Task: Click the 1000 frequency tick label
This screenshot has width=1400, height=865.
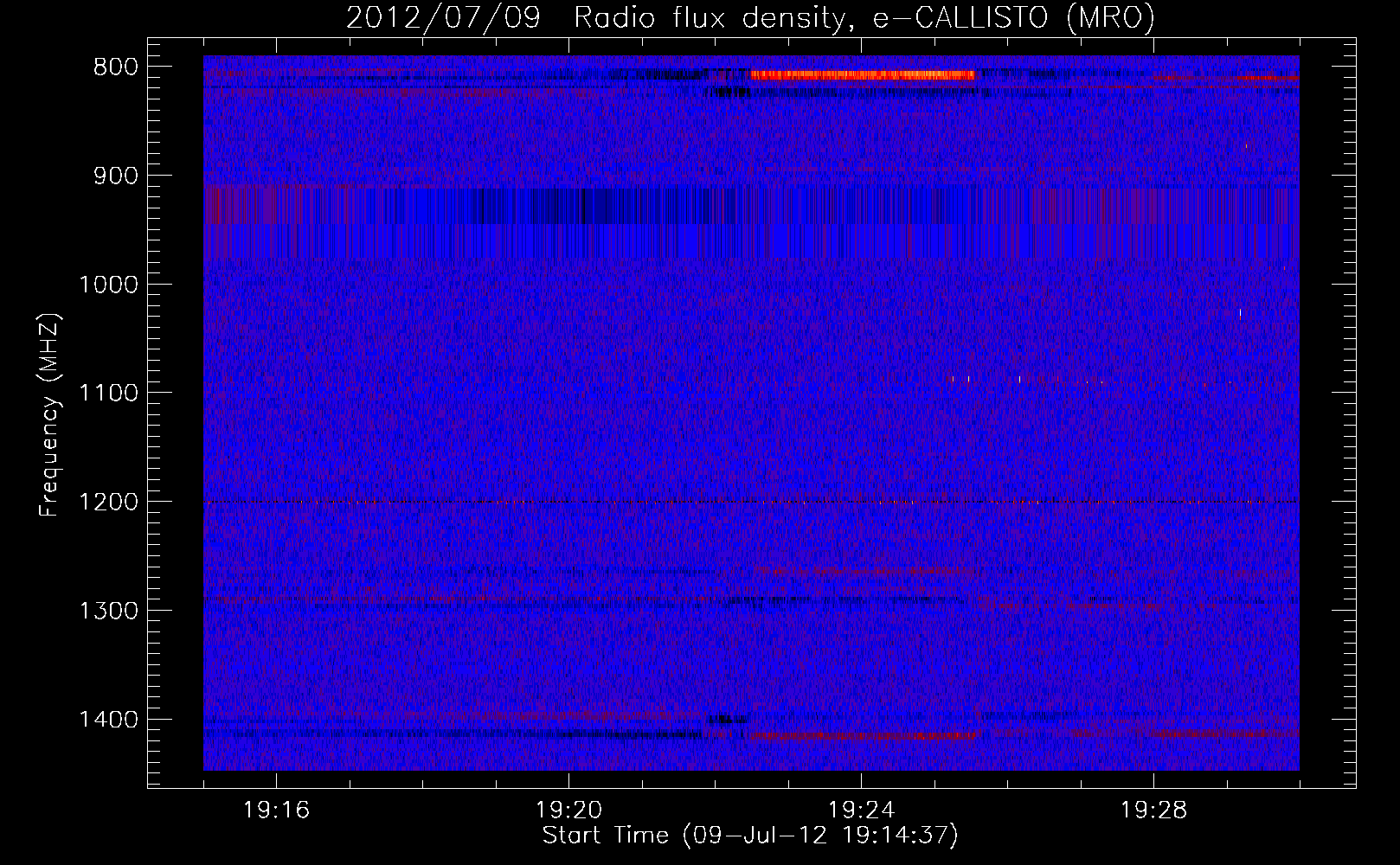Action: click(x=108, y=285)
